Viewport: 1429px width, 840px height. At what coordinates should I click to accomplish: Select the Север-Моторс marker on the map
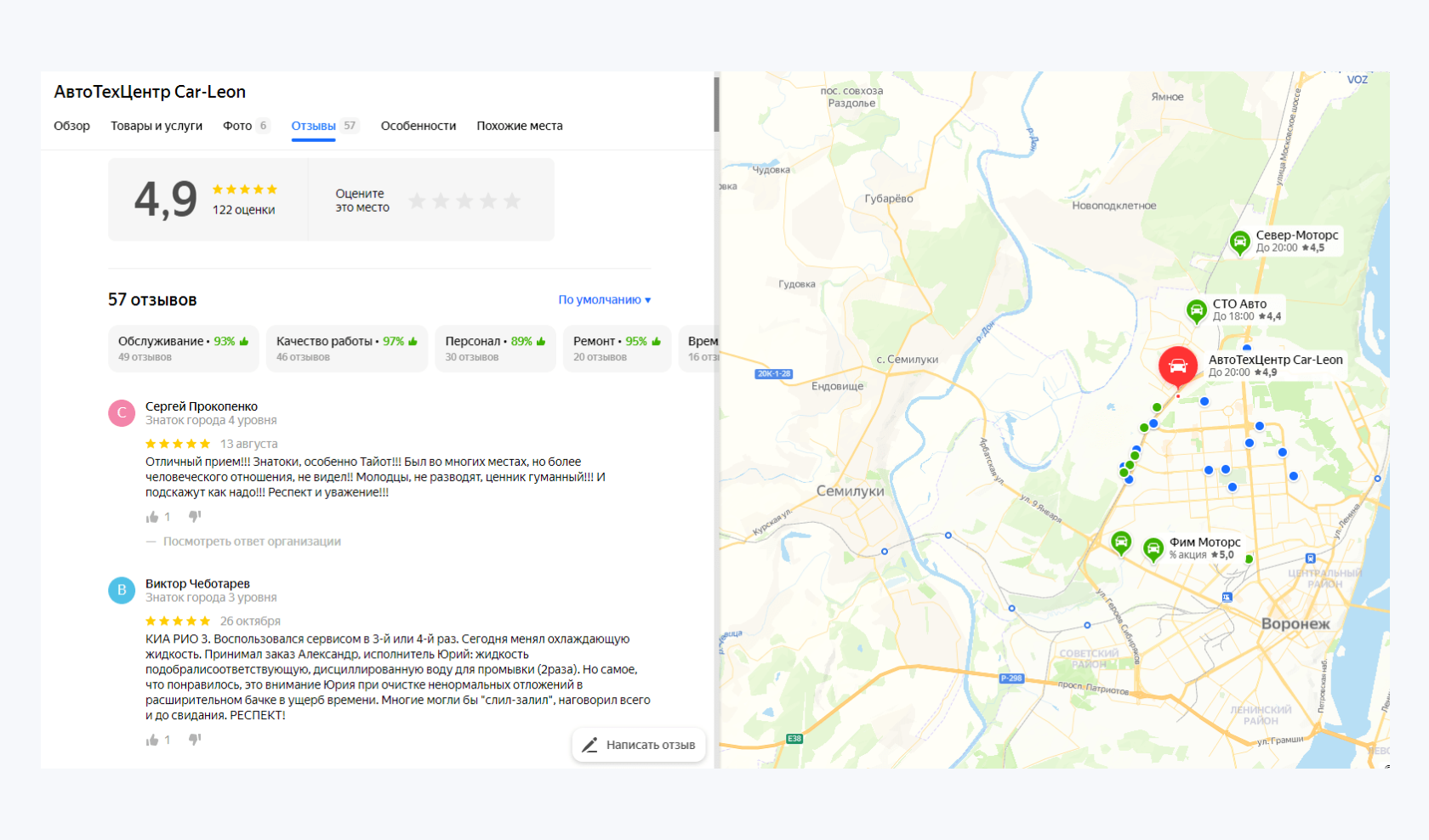(1239, 242)
